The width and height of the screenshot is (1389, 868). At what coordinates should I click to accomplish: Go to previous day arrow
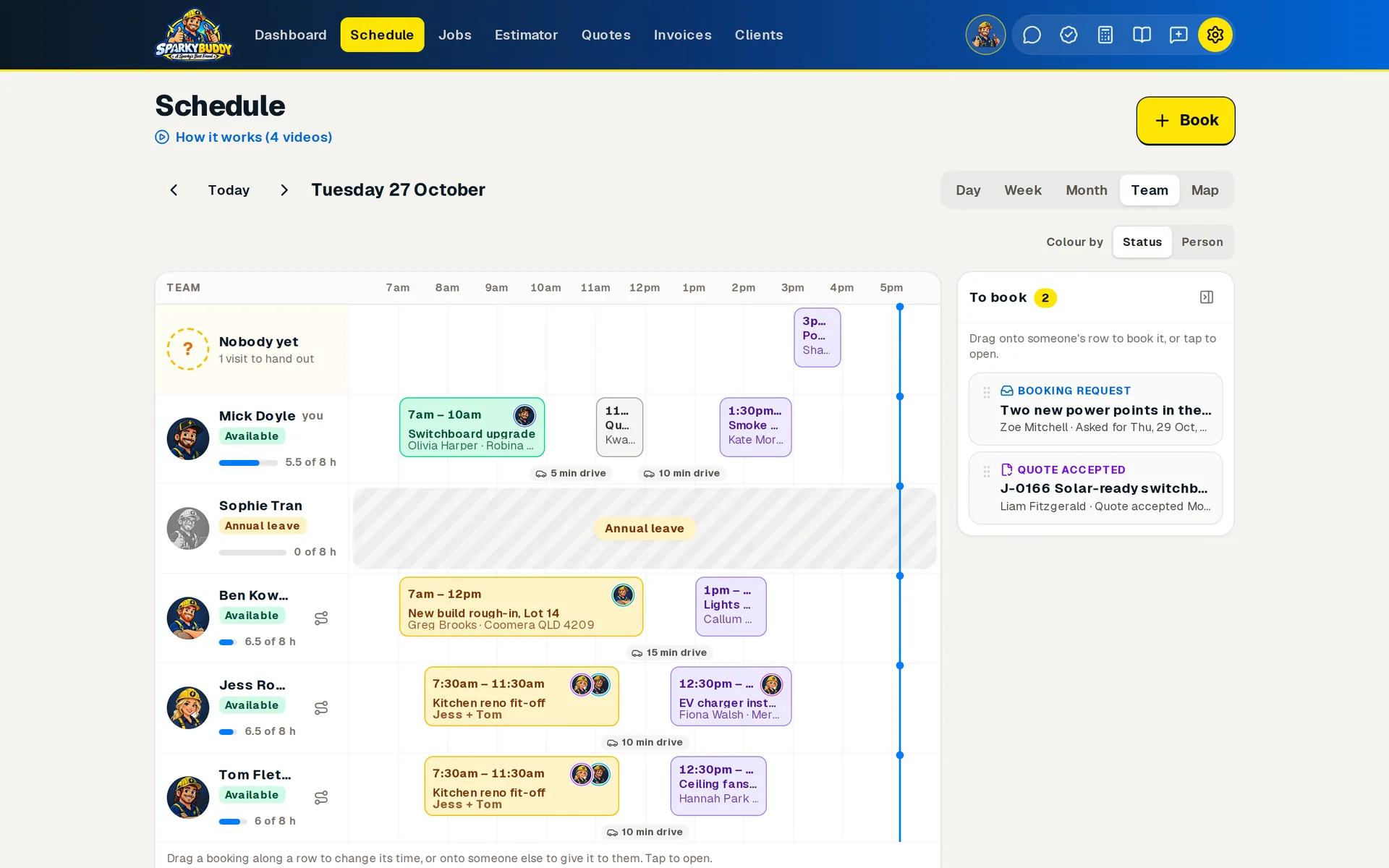click(174, 190)
